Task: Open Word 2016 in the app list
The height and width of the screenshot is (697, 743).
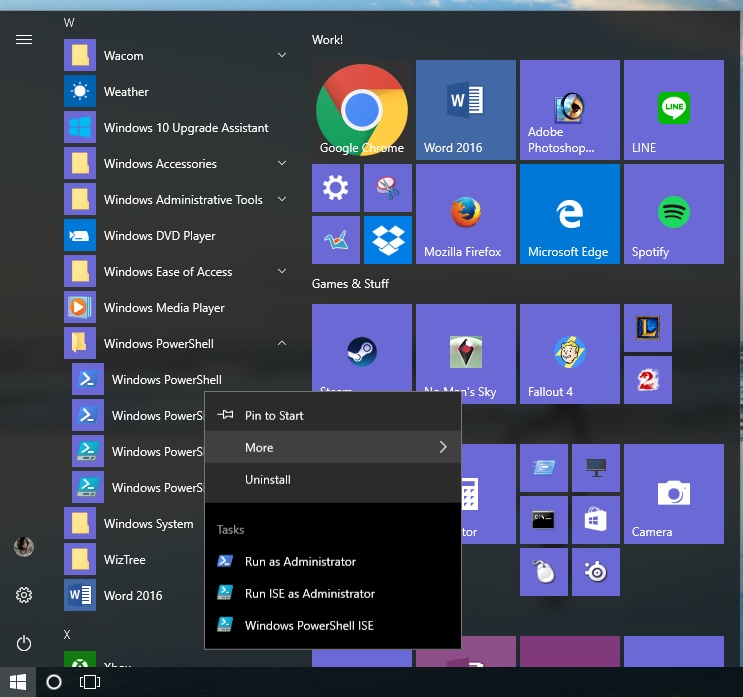Action: [133, 596]
